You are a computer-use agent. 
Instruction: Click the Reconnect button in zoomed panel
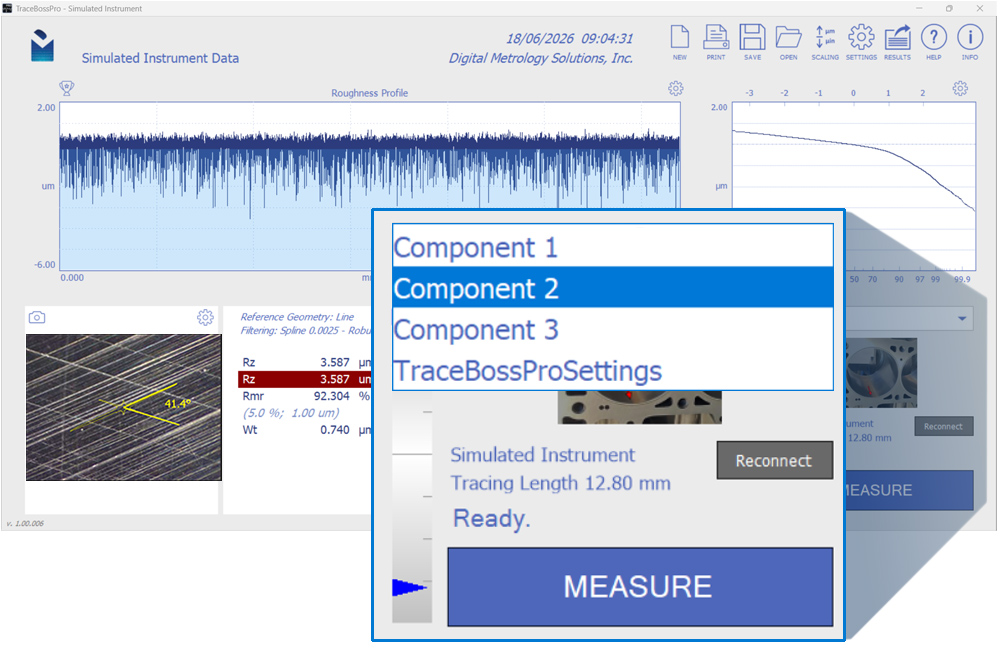[x=774, y=460]
